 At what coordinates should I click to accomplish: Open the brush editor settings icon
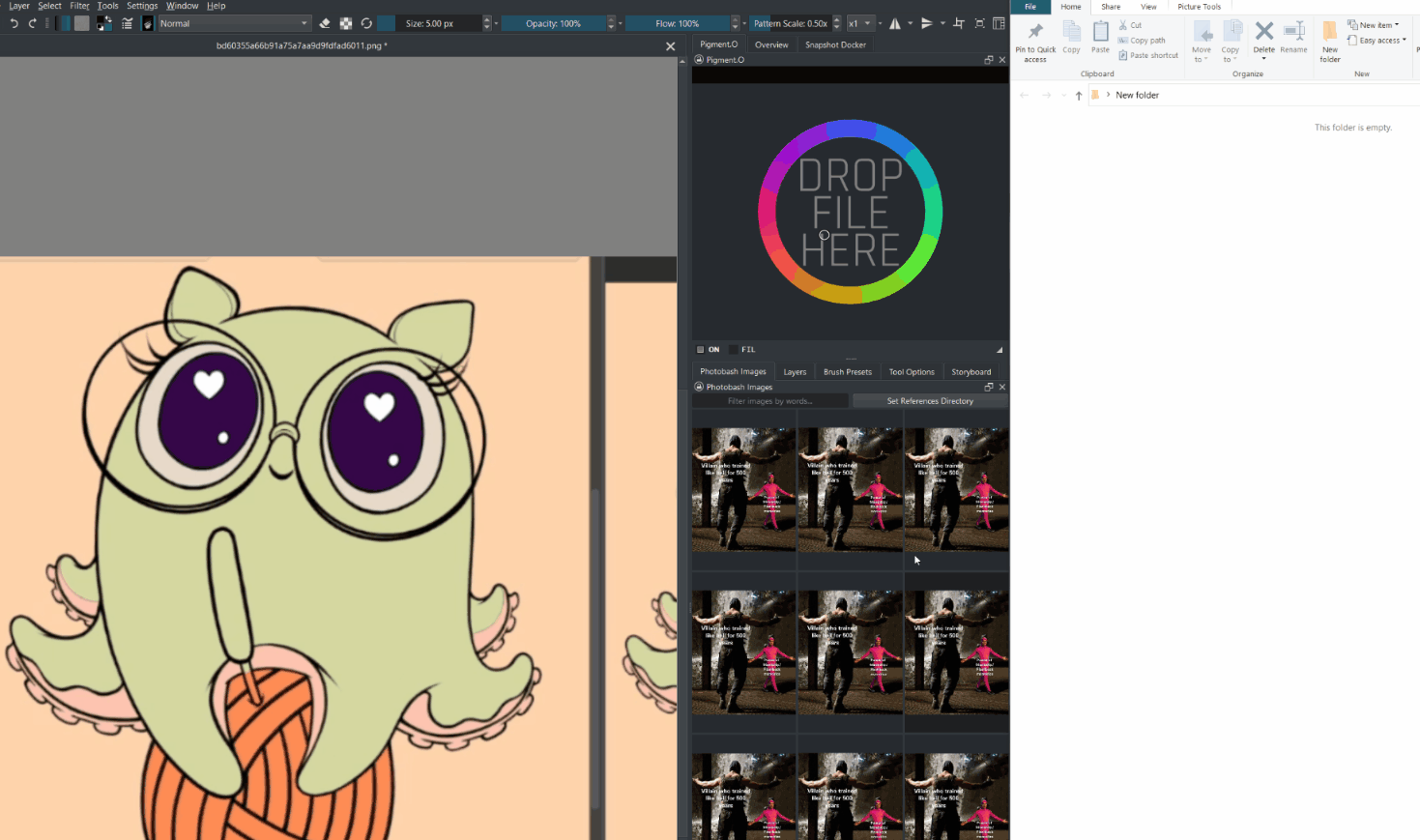point(127,23)
